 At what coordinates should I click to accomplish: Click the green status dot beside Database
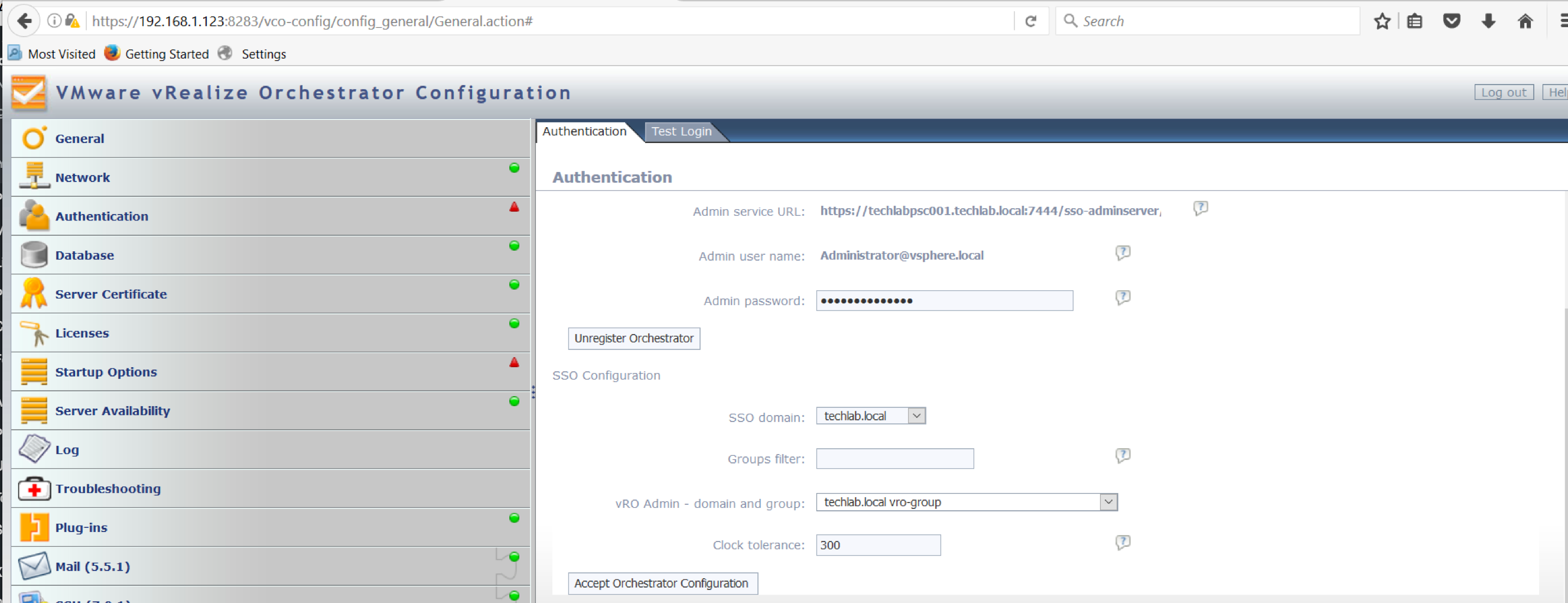click(515, 245)
